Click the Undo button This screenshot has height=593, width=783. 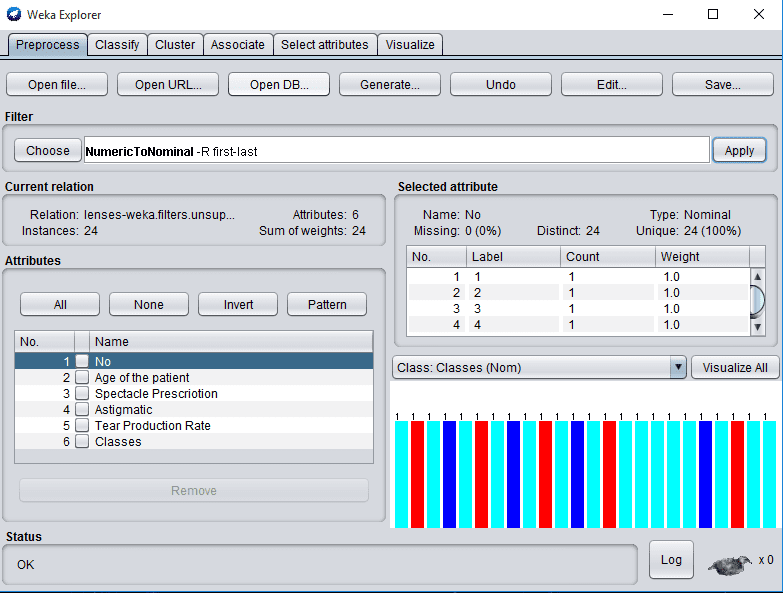pyautogui.click(x=501, y=84)
